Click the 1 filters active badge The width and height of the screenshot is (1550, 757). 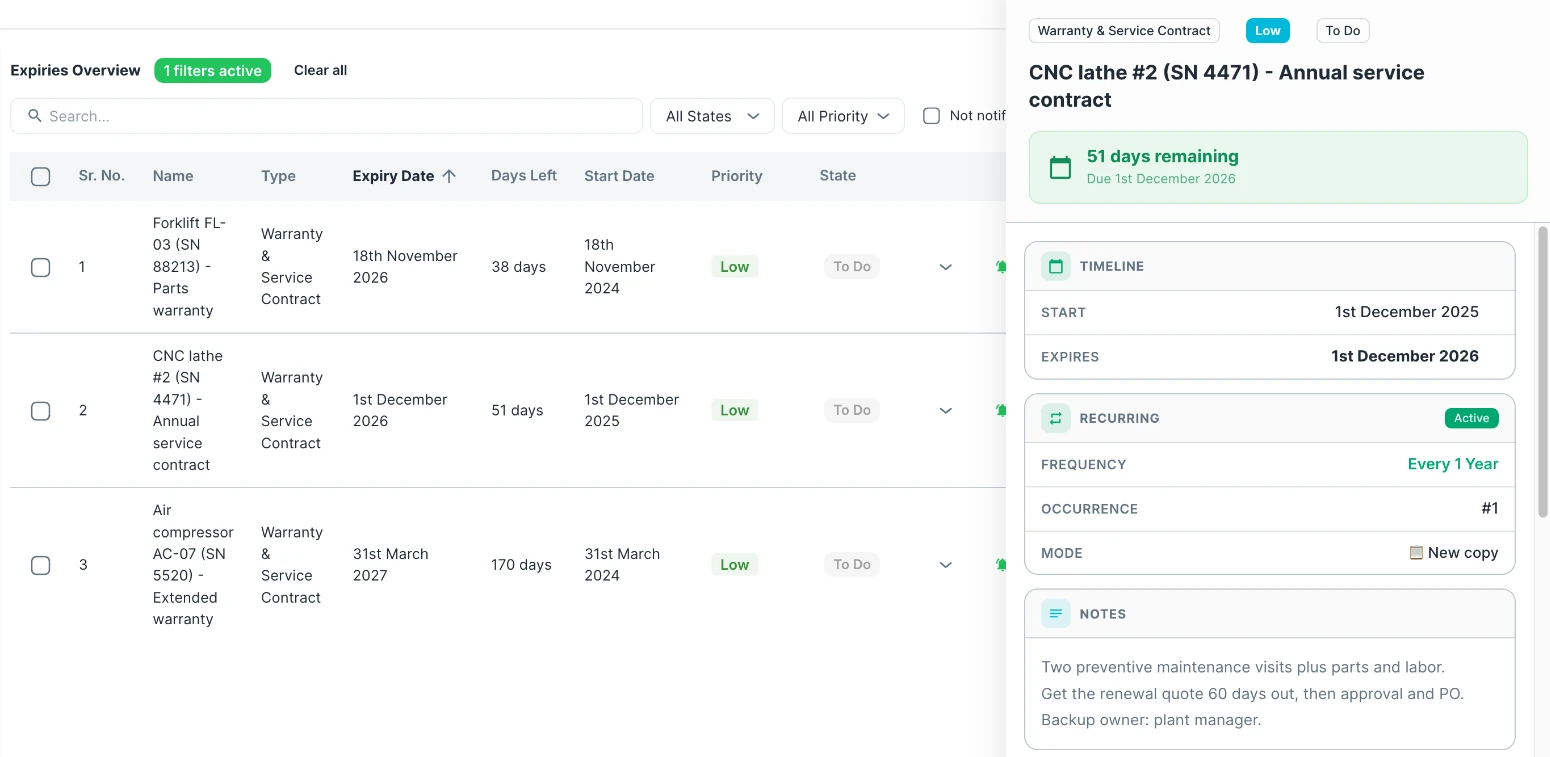pyautogui.click(x=213, y=70)
